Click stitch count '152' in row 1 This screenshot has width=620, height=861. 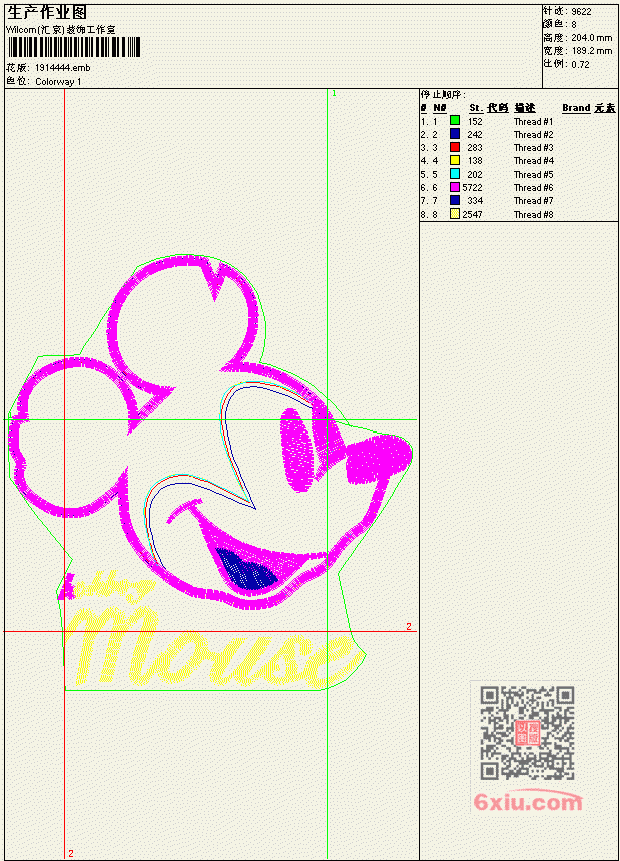click(475, 121)
